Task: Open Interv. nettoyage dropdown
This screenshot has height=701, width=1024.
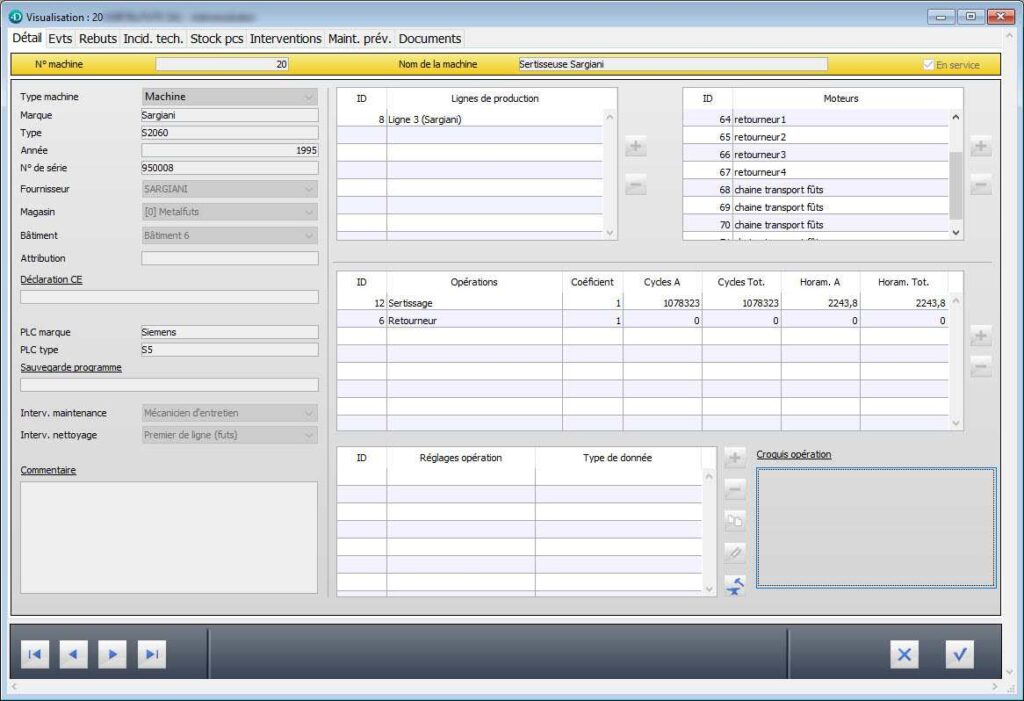Action: click(x=230, y=435)
